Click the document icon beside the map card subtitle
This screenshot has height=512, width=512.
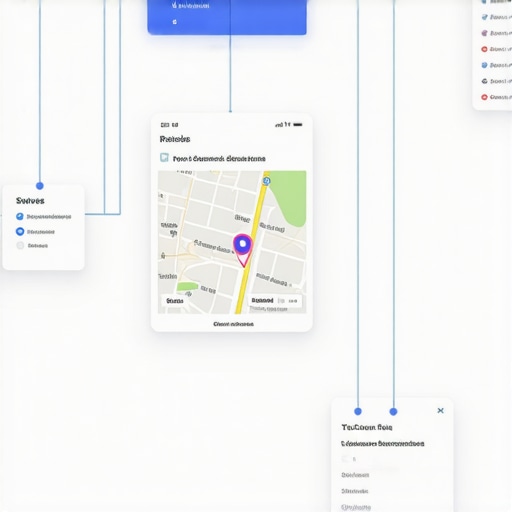click(164, 157)
